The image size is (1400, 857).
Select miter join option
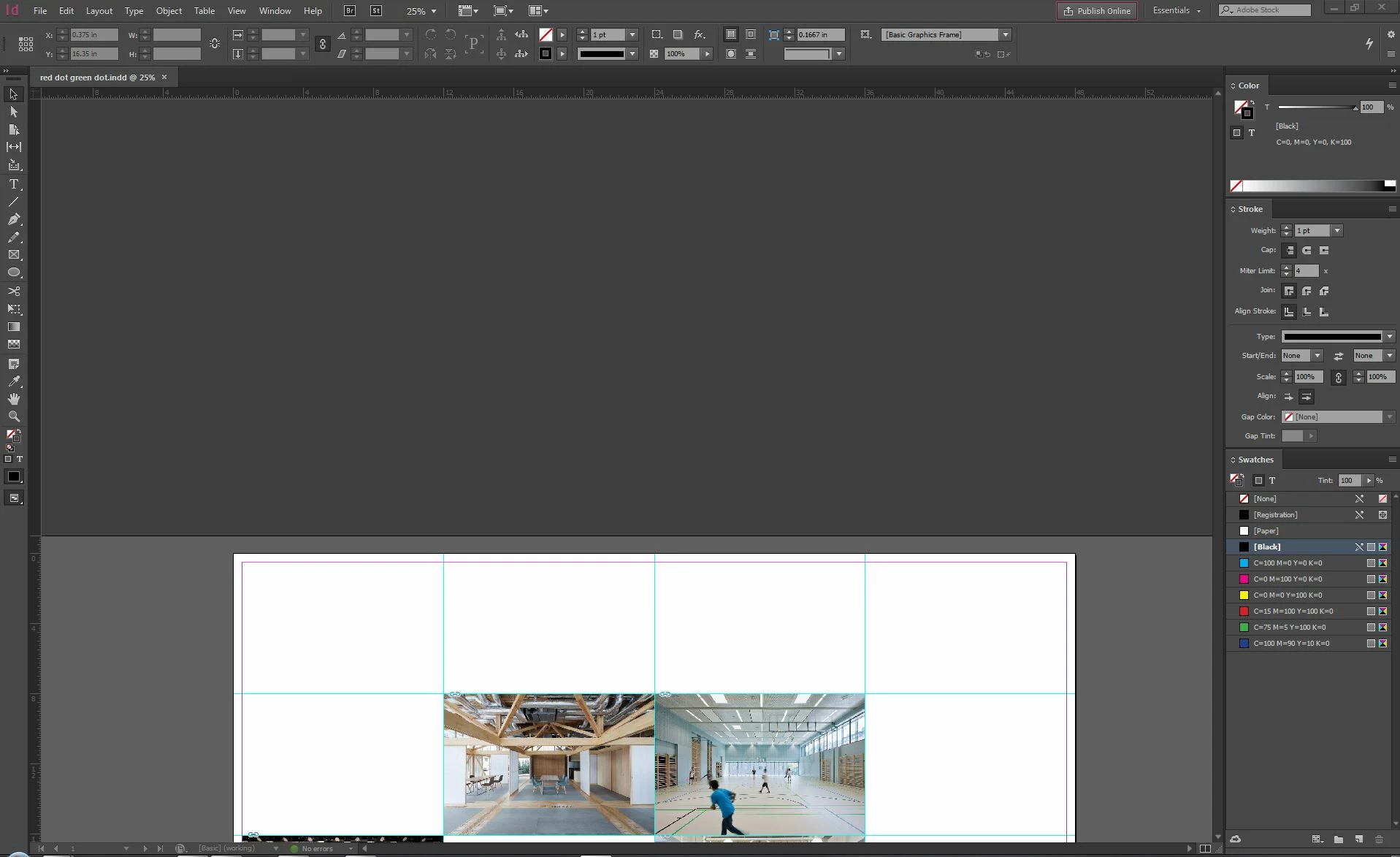tap(1289, 291)
